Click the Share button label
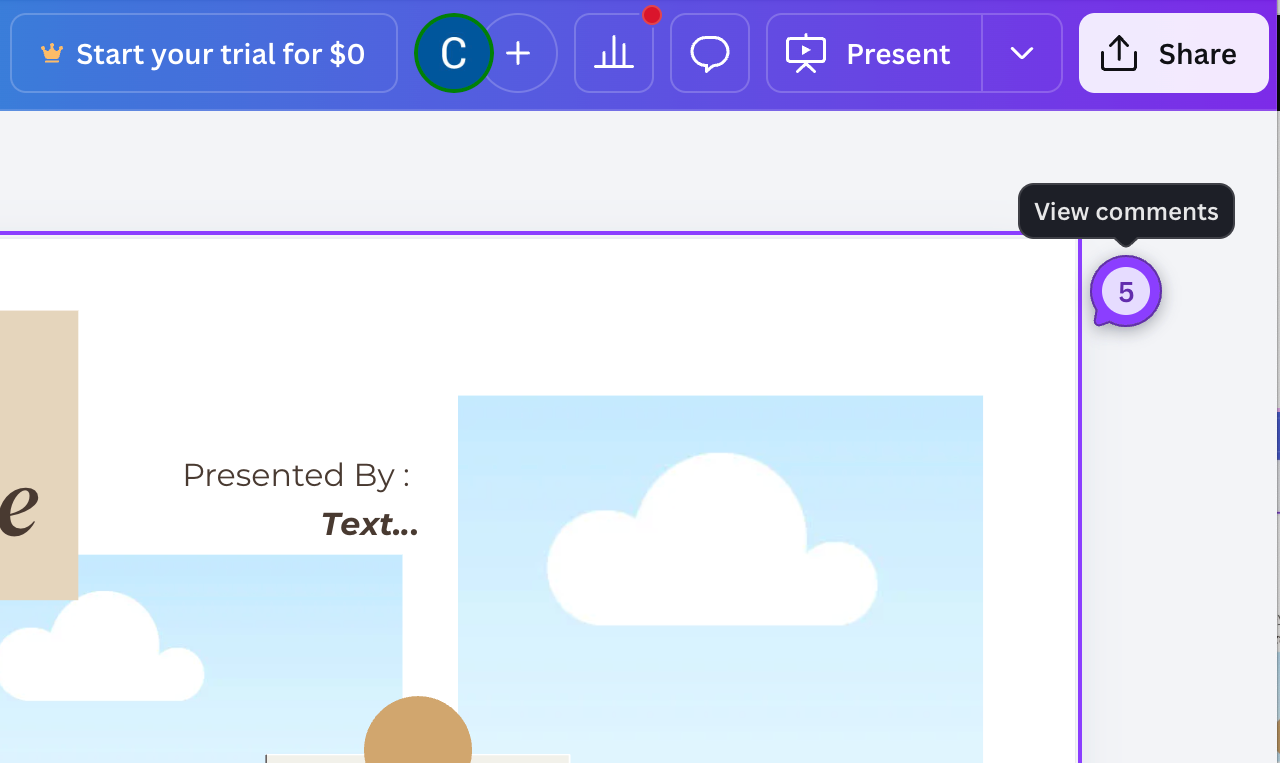The height and width of the screenshot is (763, 1280). pyautogui.click(x=1197, y=54)
